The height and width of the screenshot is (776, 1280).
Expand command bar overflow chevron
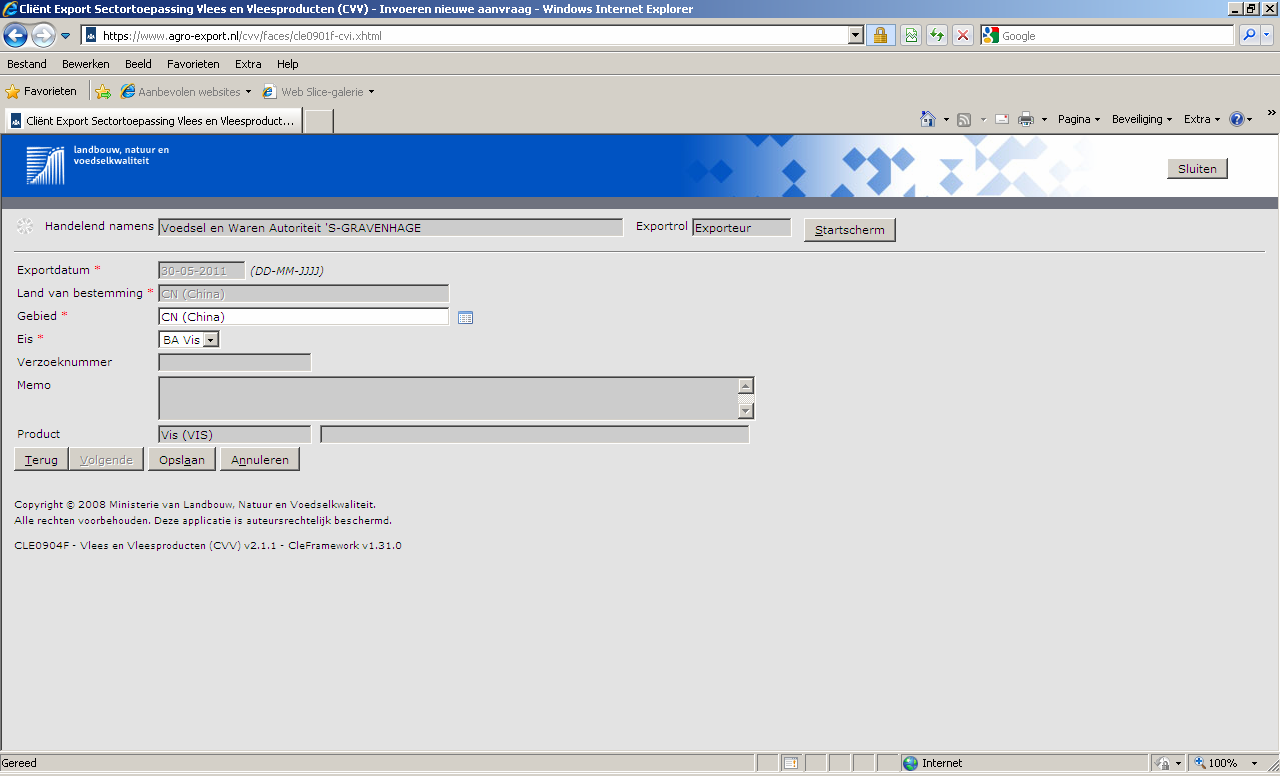[1272, 112]
